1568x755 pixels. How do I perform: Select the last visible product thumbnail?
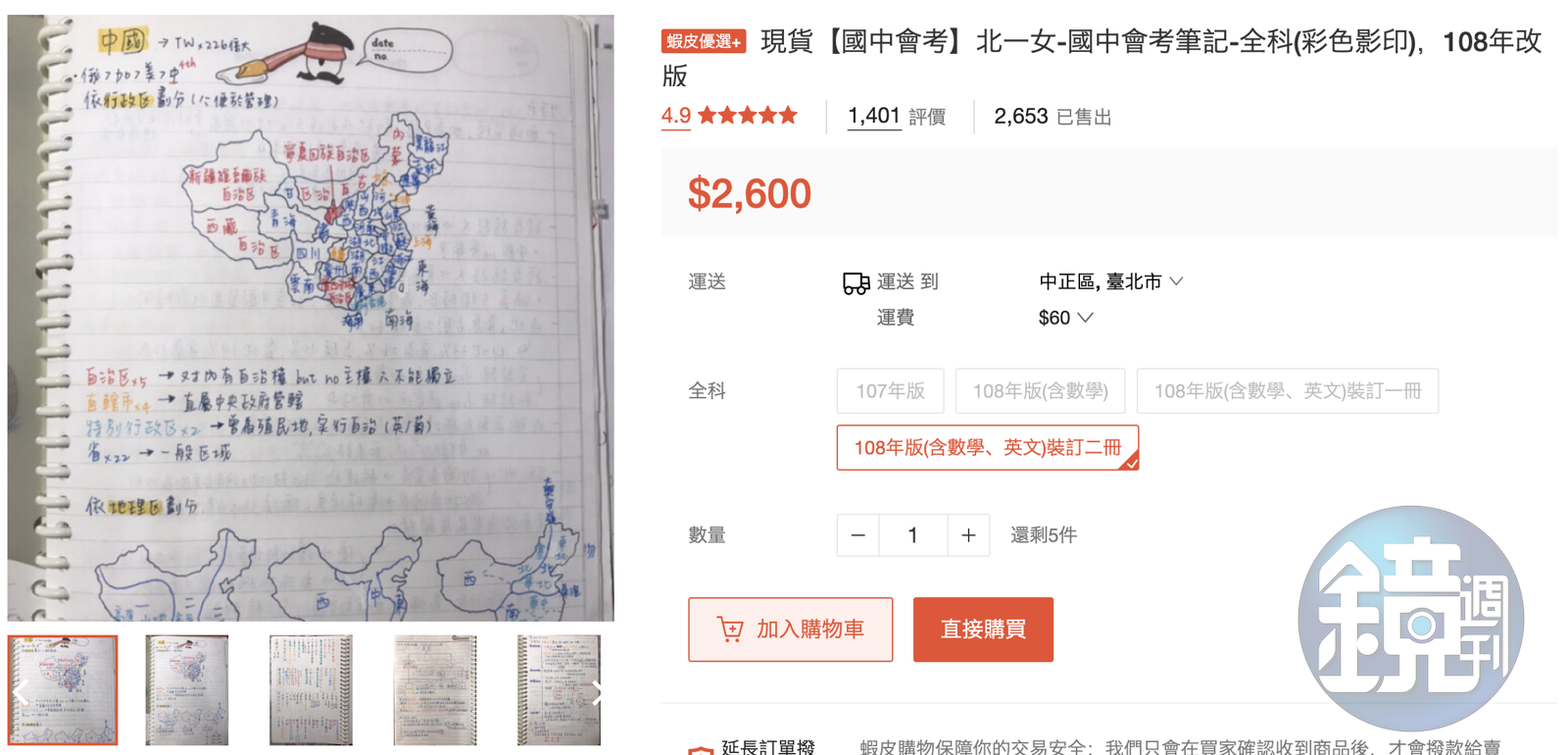[x=559, y=690]
